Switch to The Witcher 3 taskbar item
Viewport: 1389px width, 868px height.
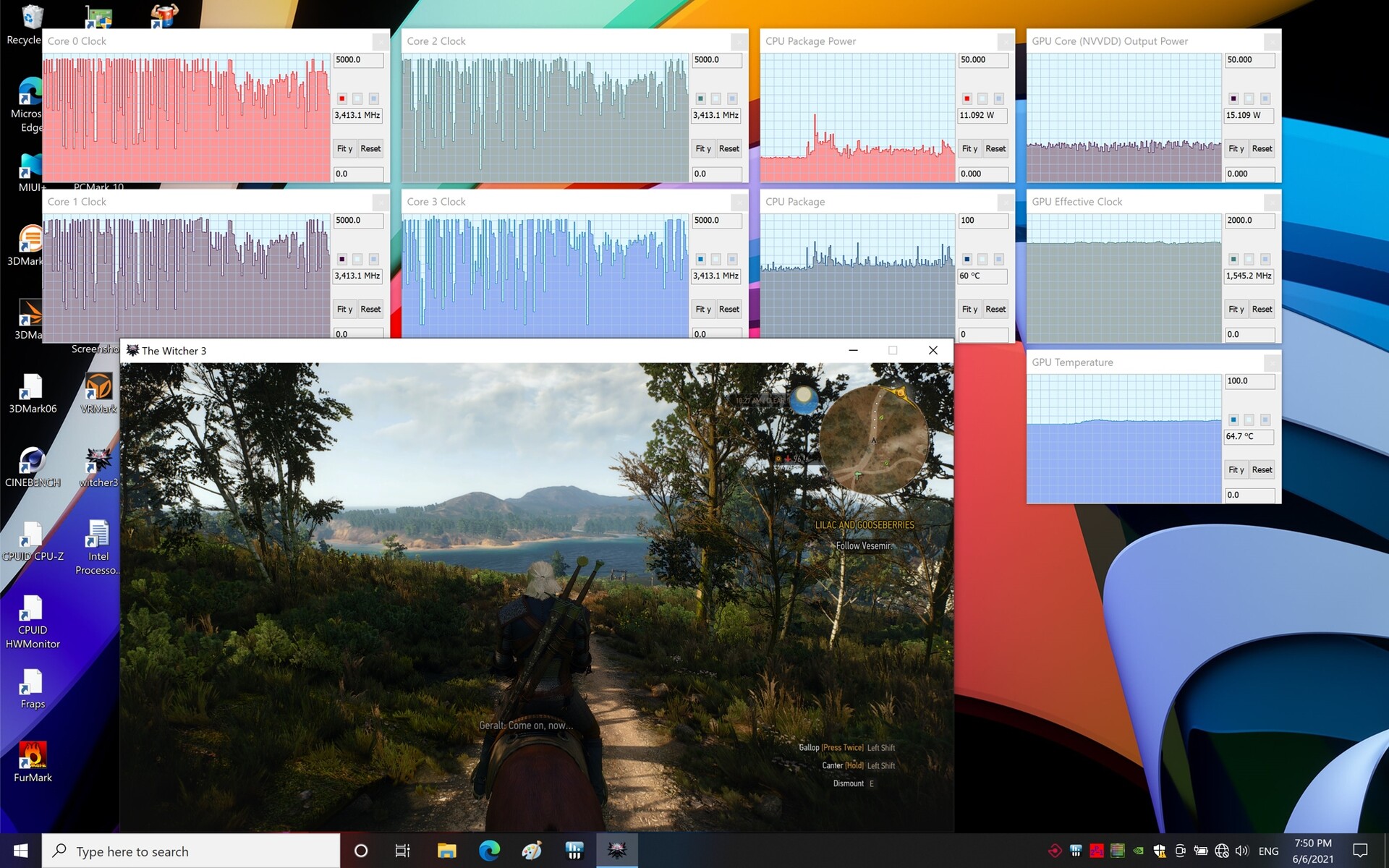[616, 851]
